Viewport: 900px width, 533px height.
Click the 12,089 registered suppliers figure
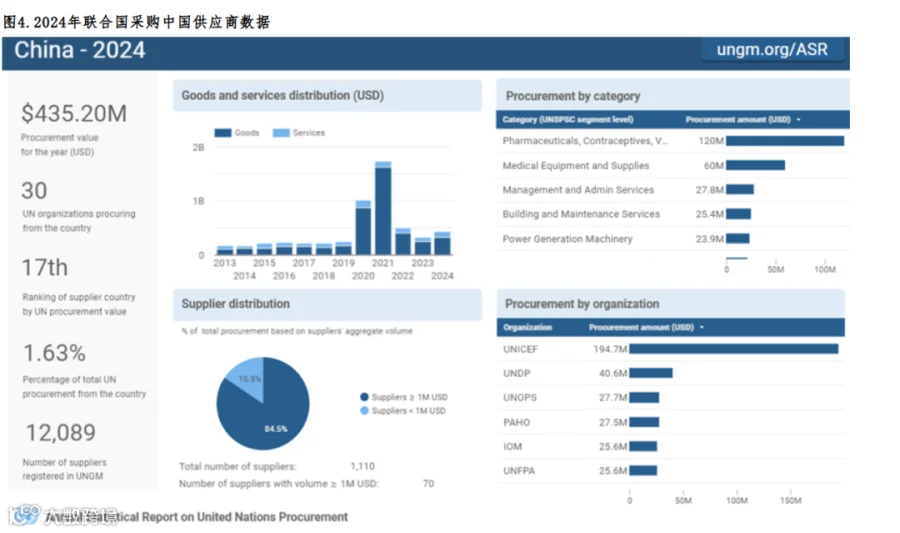pyautogui.click(x=61, y=433)
